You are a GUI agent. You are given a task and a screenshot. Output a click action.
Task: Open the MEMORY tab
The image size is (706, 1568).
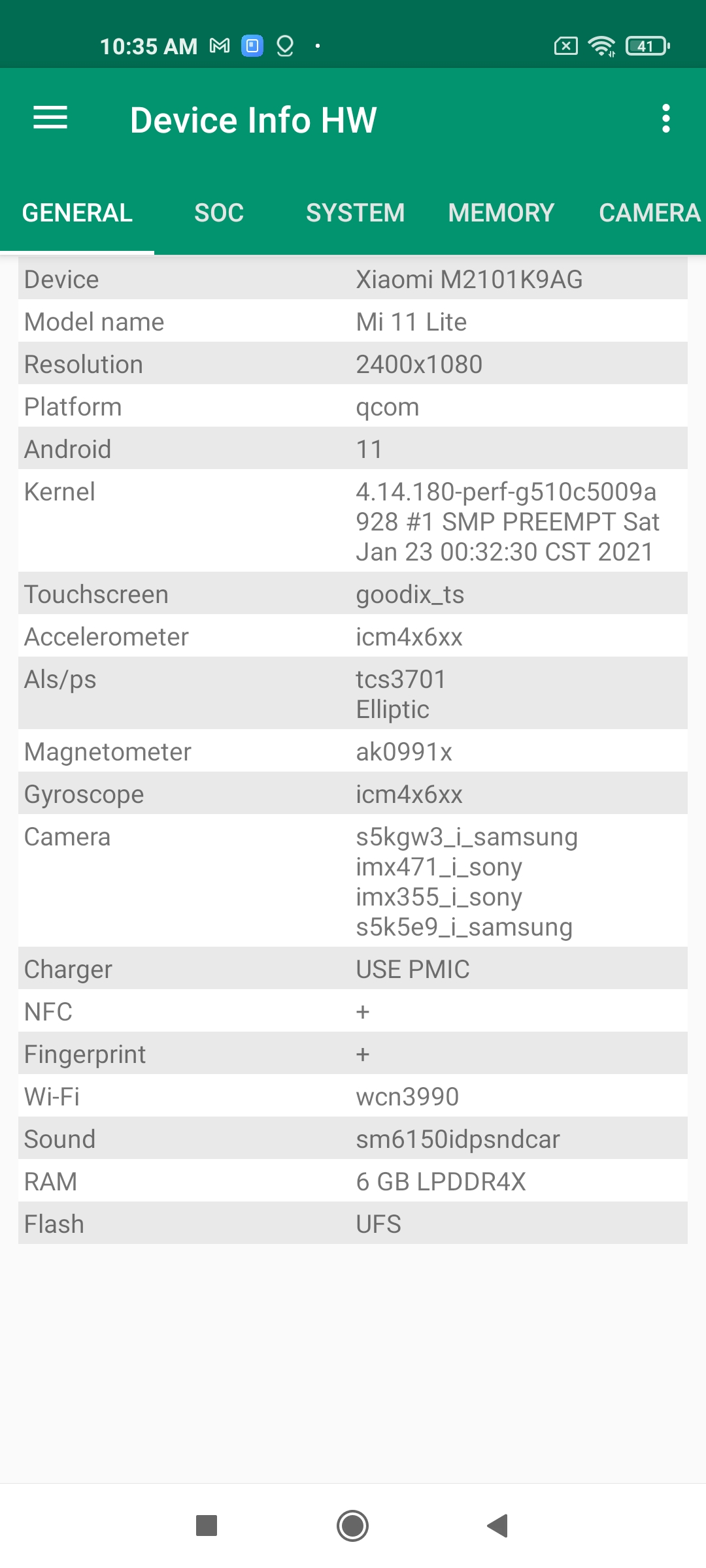tap(501, 213)
